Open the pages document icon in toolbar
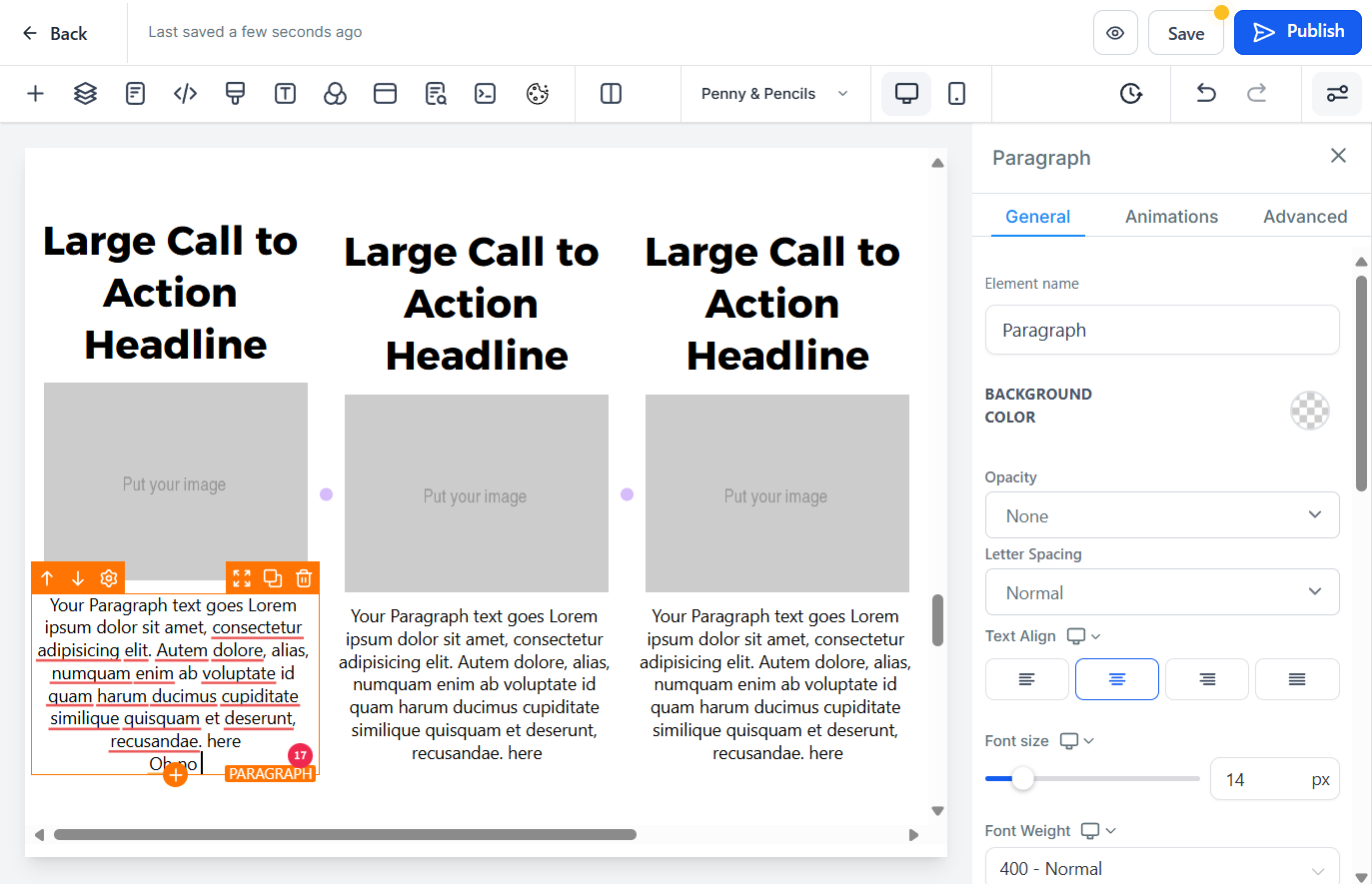Image resolution: width=1372 pixels, height=884 pixels. pos(136,94)
